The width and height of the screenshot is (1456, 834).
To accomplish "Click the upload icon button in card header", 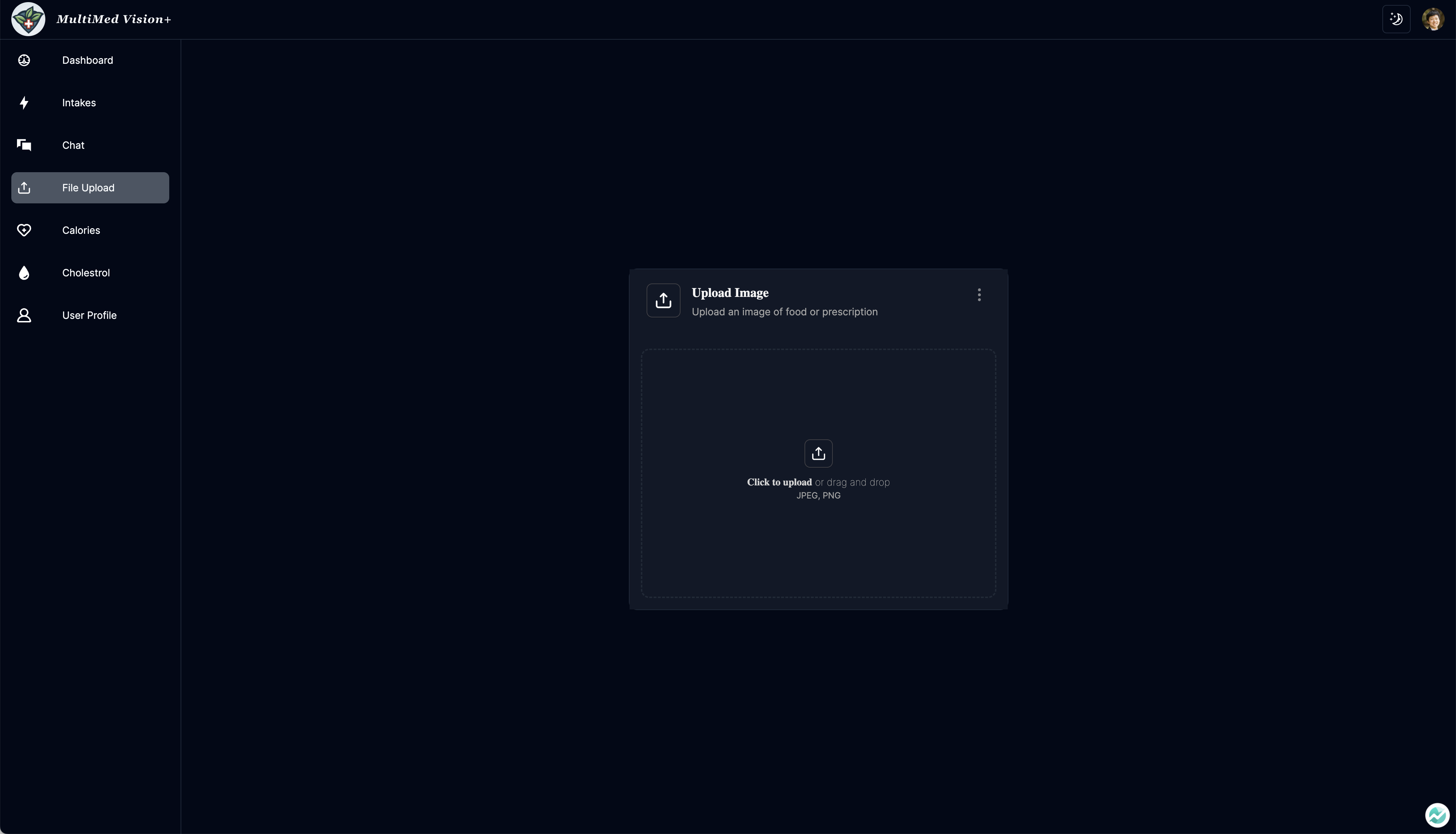I will click(663, 300).
